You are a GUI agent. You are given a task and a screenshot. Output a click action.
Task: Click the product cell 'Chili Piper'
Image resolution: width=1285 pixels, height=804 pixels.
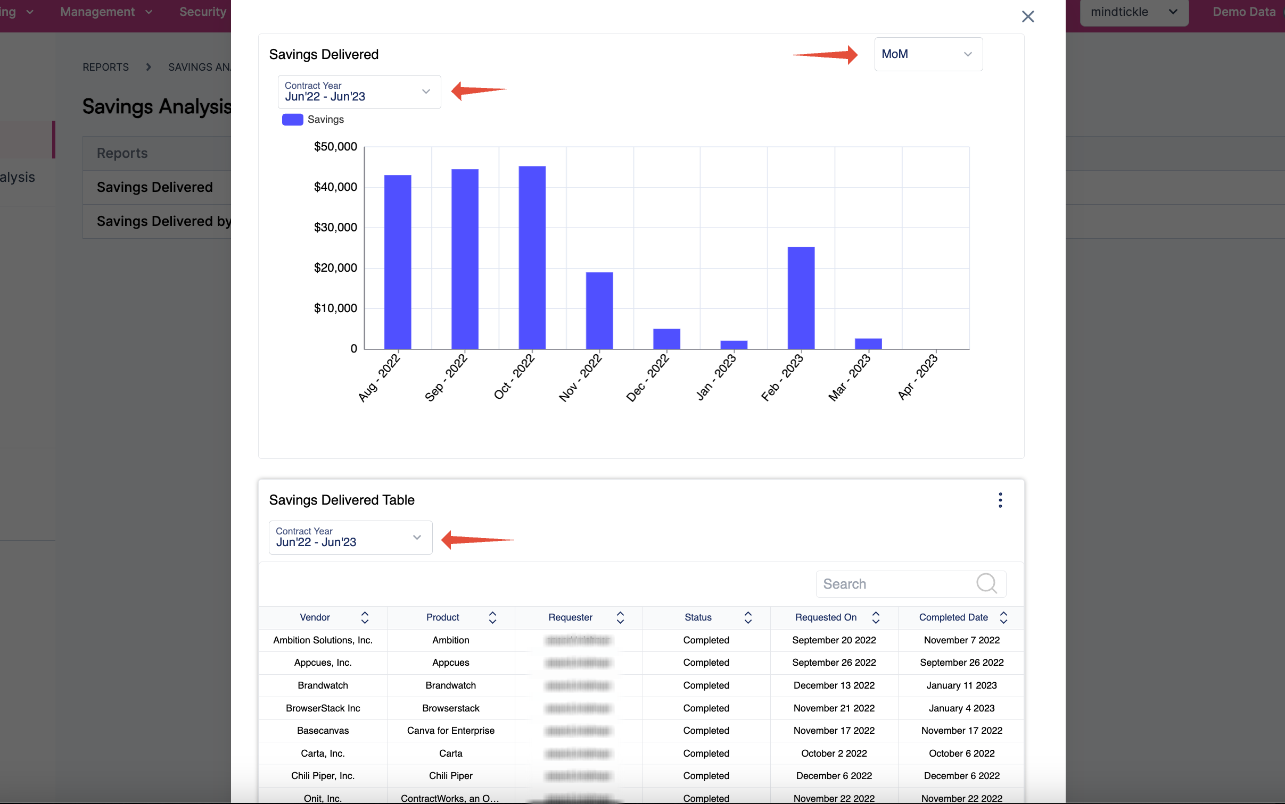coord(451,776)
